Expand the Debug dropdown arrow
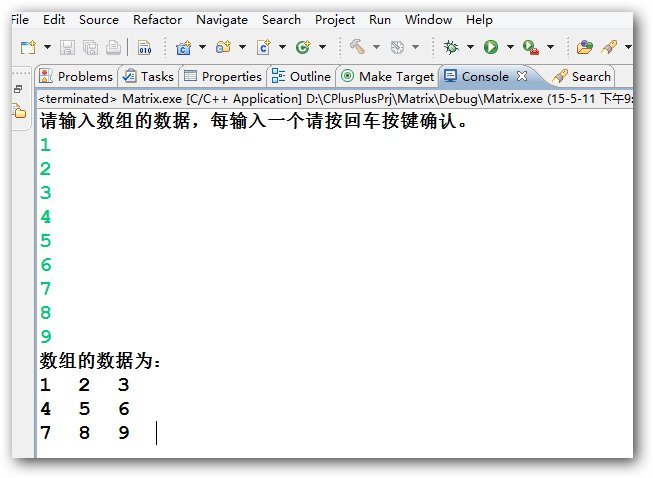Screen dimensions: 653x478 [470, 47]
